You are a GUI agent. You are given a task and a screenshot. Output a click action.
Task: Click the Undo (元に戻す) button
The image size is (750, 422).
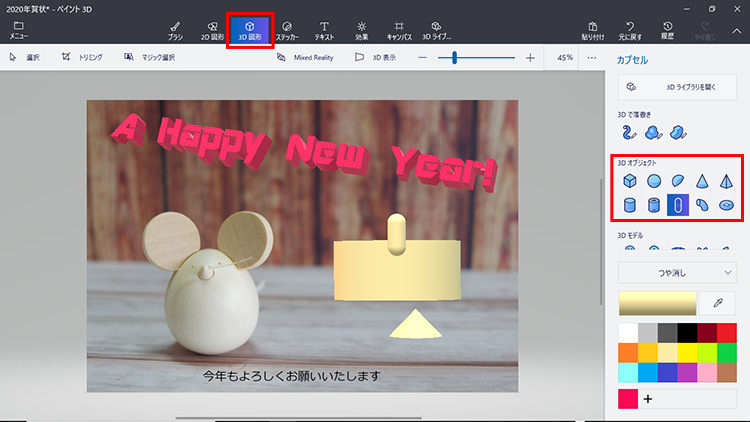630,29
